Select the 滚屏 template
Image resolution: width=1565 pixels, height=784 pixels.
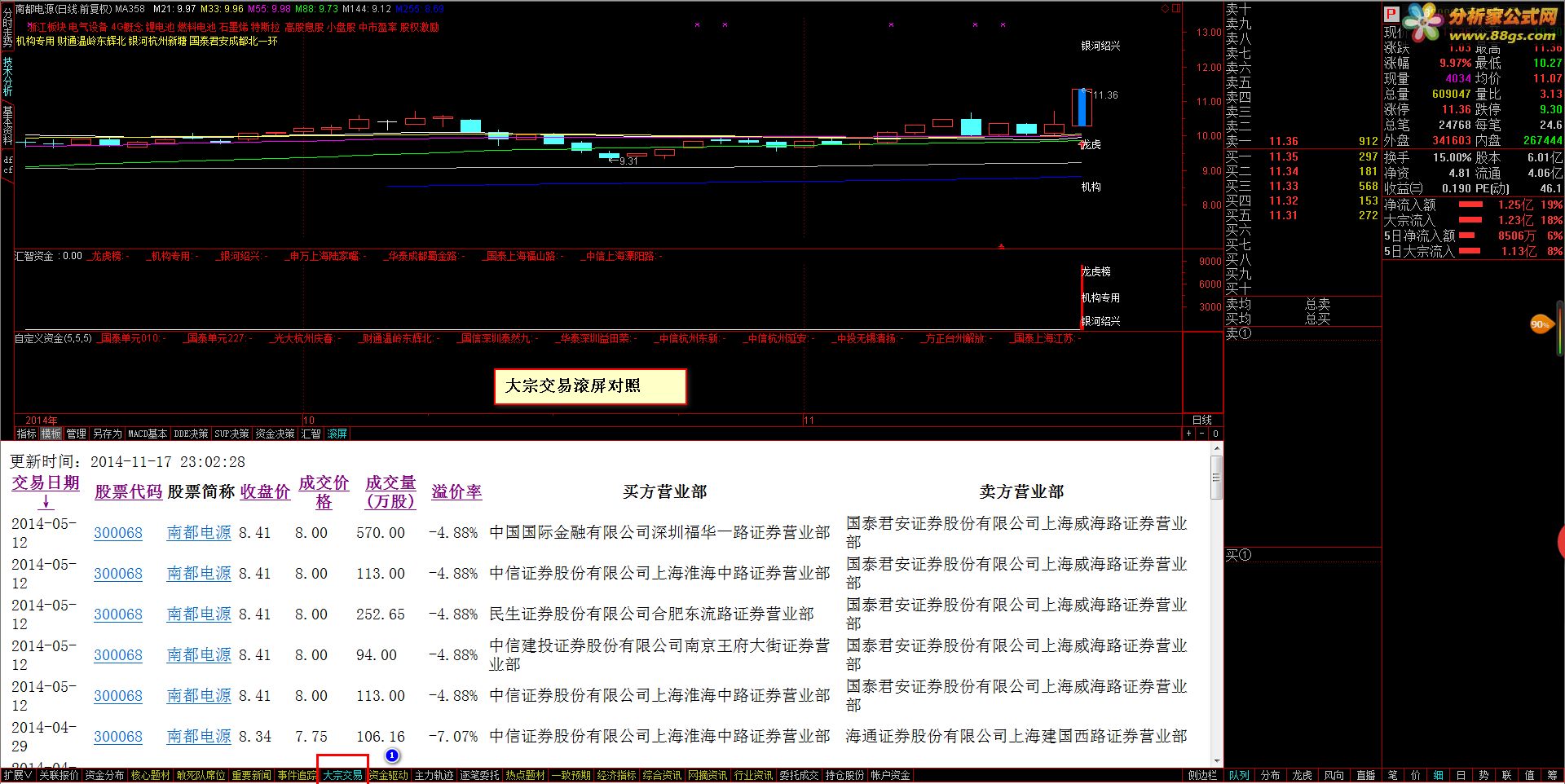(x=337, y=434)
